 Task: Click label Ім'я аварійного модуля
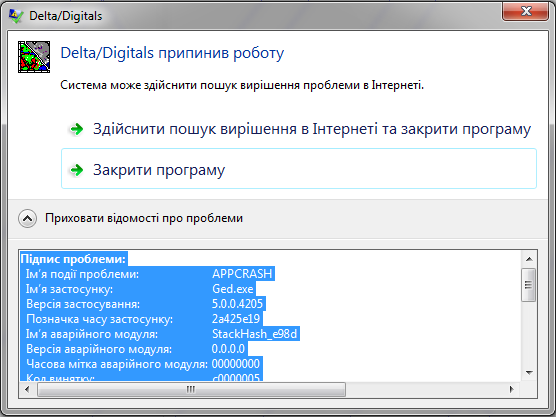coord(92,334)
